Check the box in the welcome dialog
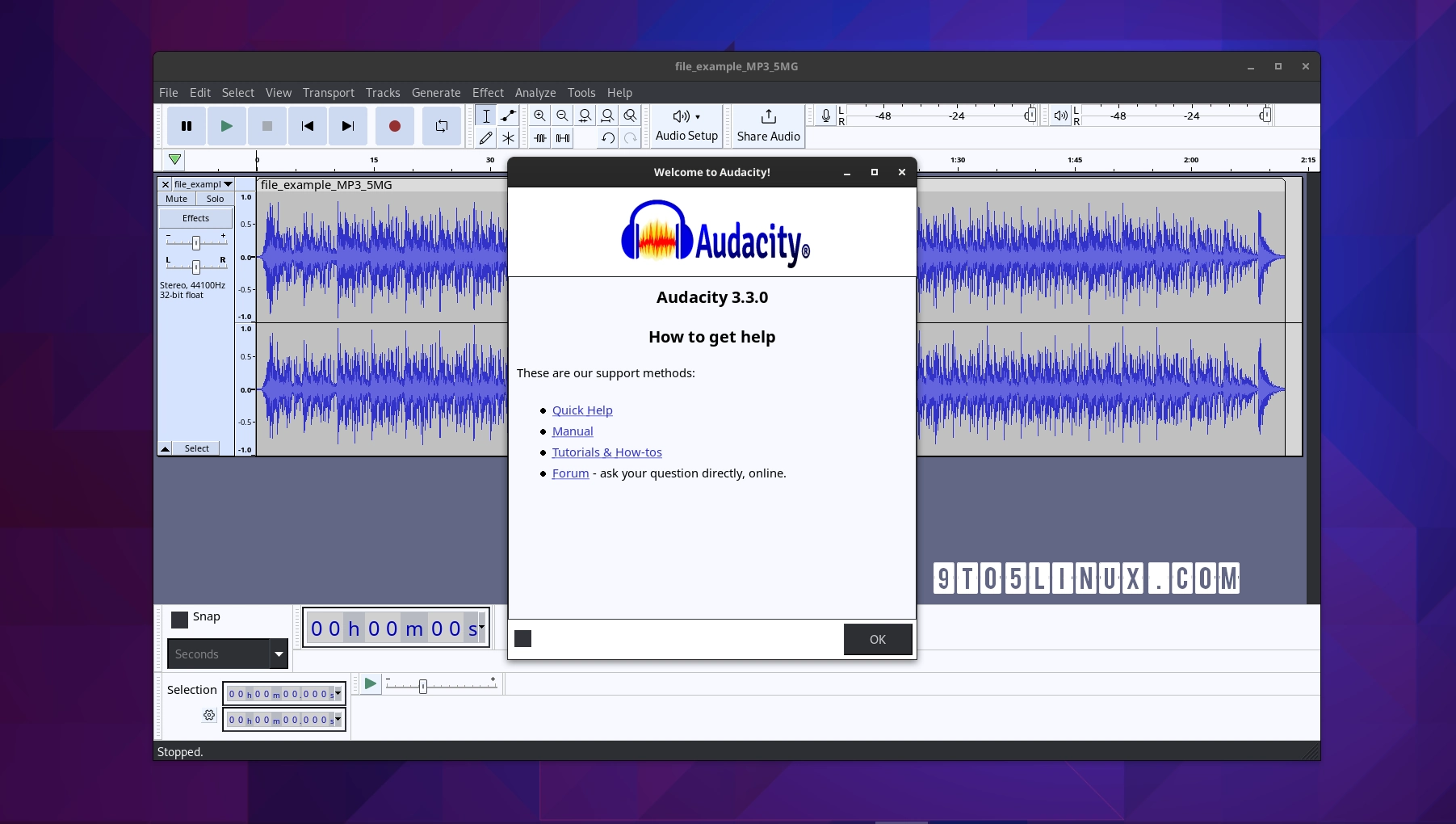Screen dimensions: 1456x824 tap(522, 638)
